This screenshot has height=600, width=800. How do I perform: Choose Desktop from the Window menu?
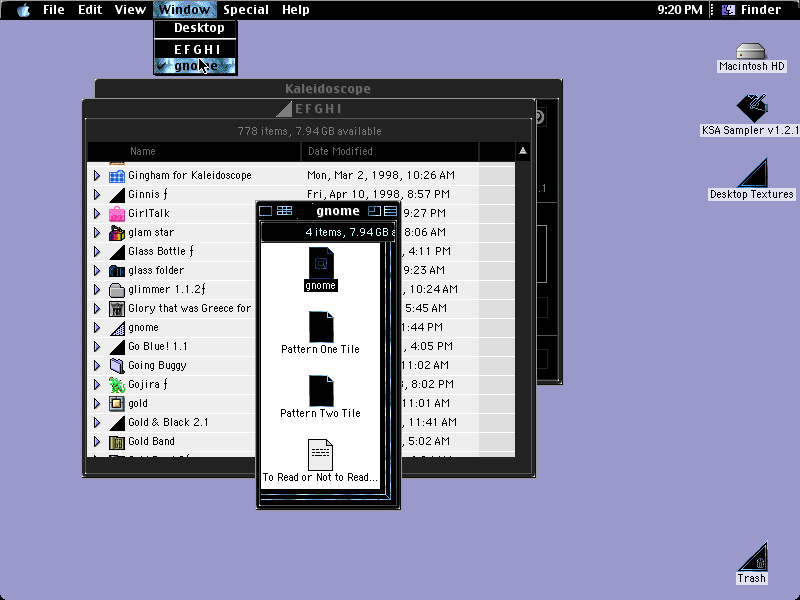[x=196, y=28]
